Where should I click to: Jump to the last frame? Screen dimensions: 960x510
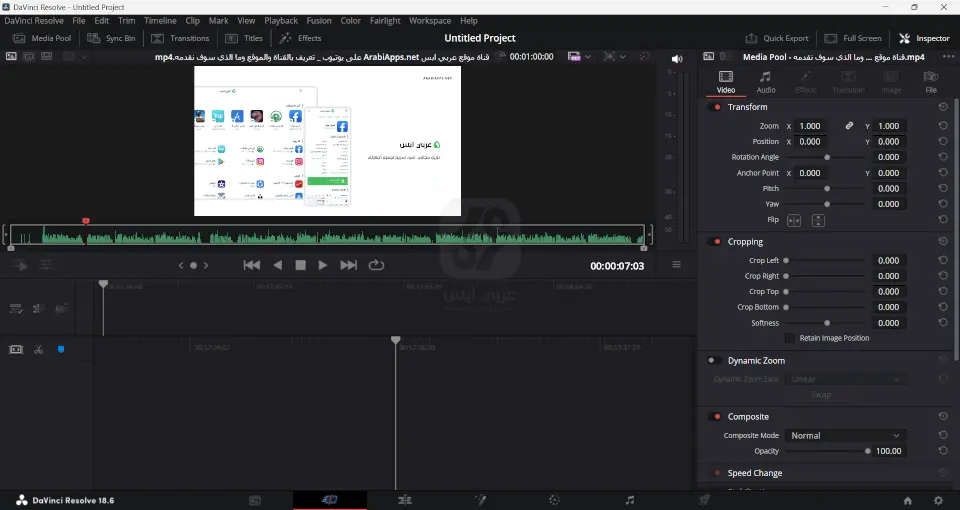pos(348,265)
